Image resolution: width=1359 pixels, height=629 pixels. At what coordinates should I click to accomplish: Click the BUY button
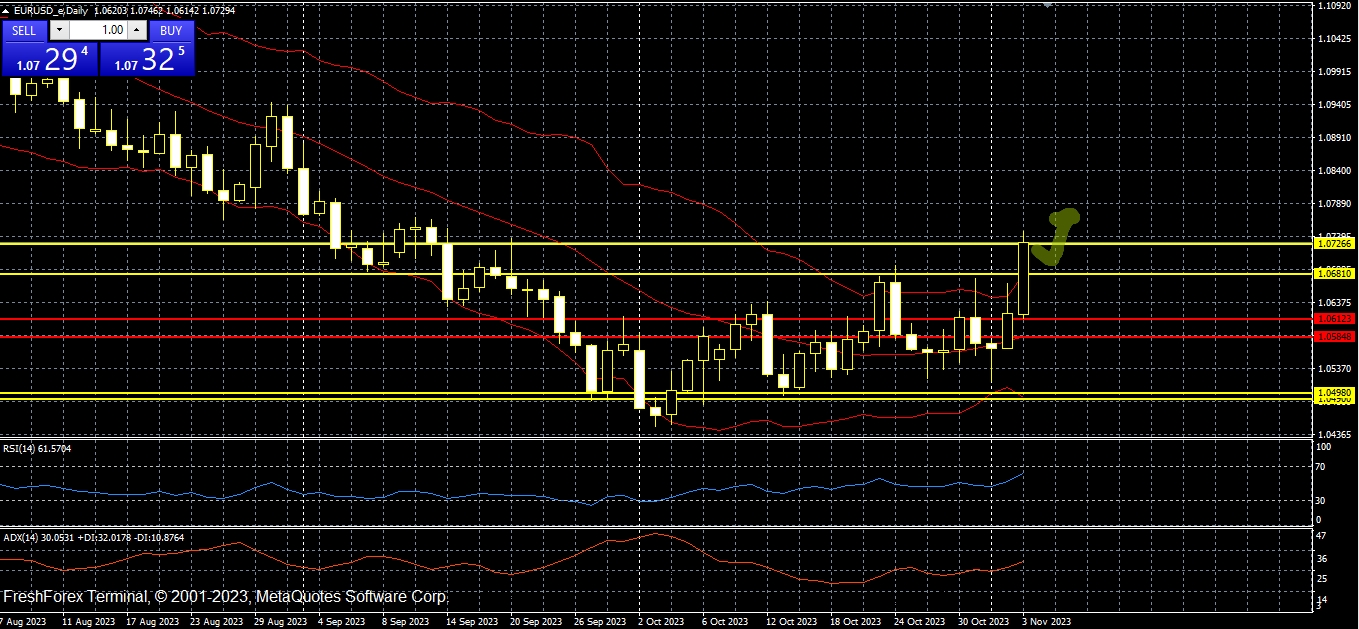171,31
